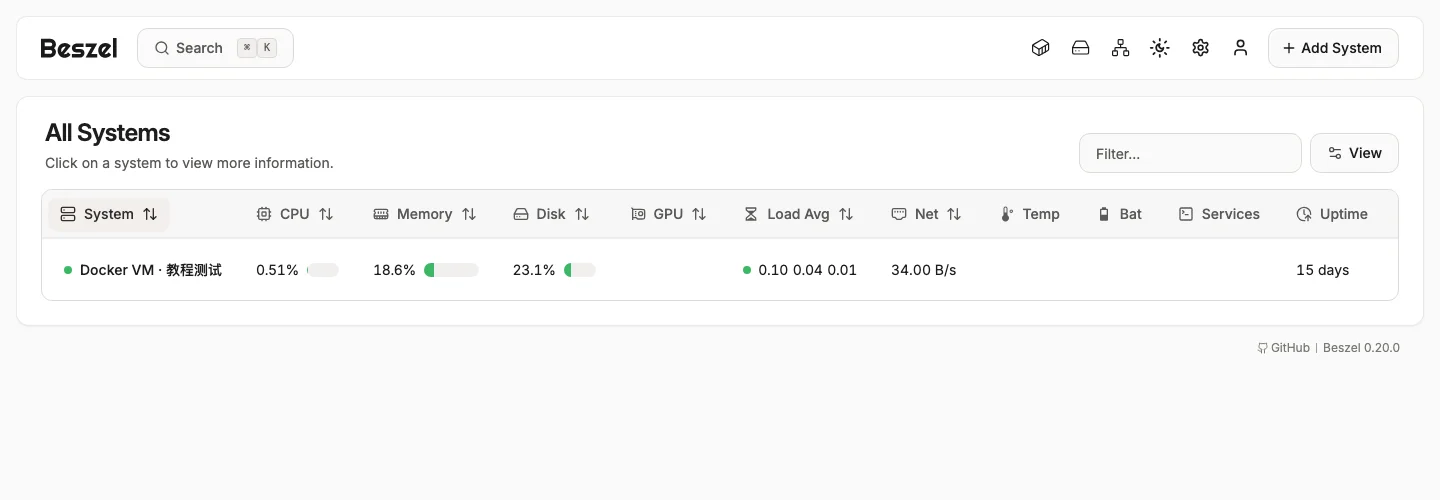Click the Beszel logo
The height and width of the screenshot is (500, 1440).
click(x=79, y=48)
